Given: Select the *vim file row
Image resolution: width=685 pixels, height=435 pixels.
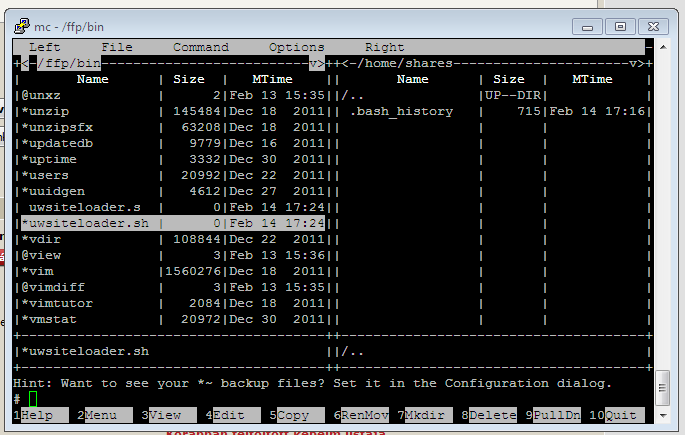Looking at the screenshot, I should [173, 271].
